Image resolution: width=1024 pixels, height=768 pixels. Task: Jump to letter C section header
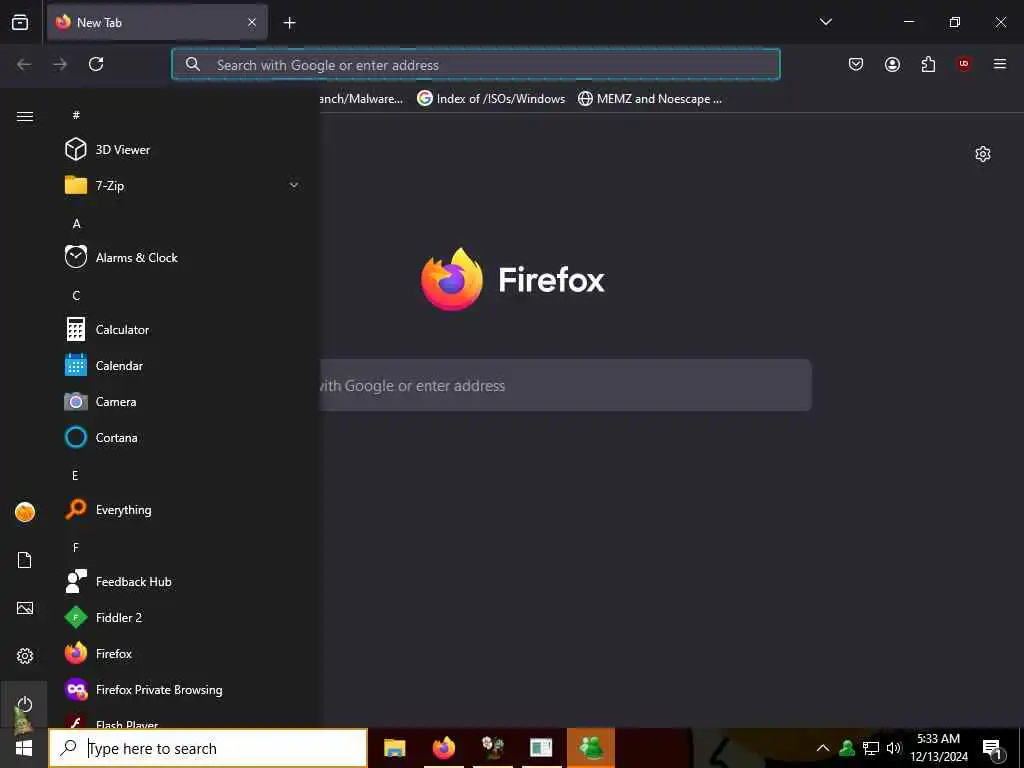coord(76,295)
